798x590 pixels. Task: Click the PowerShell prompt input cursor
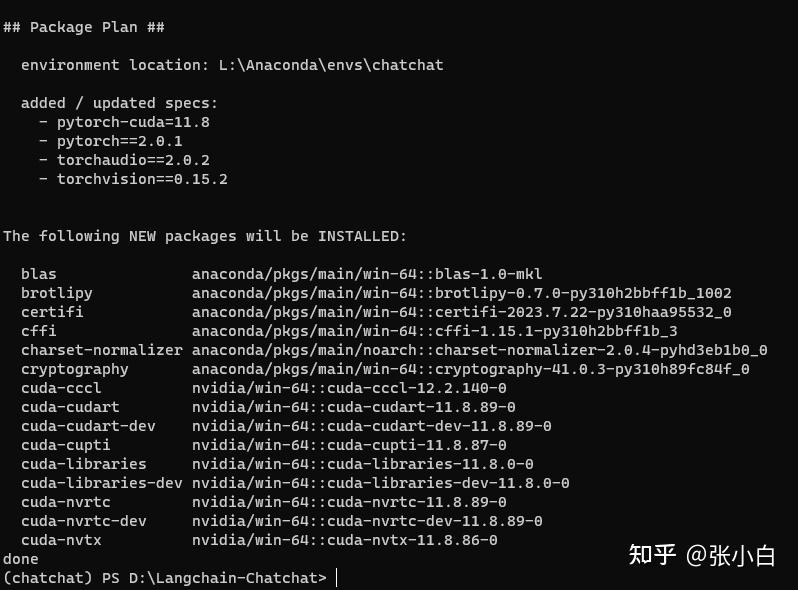336,578
